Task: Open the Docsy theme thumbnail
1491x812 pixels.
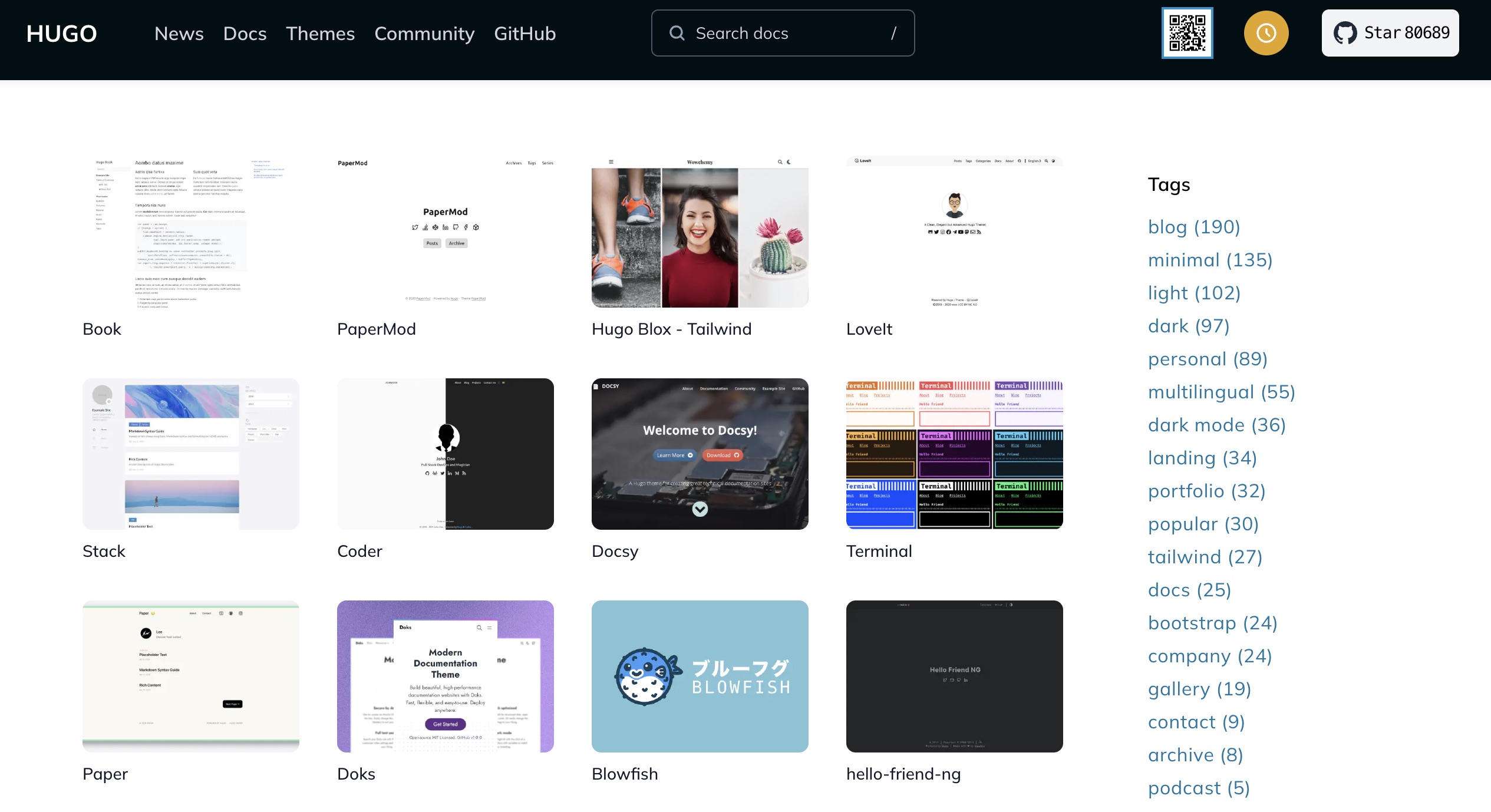Action: [x=700, y=454]
